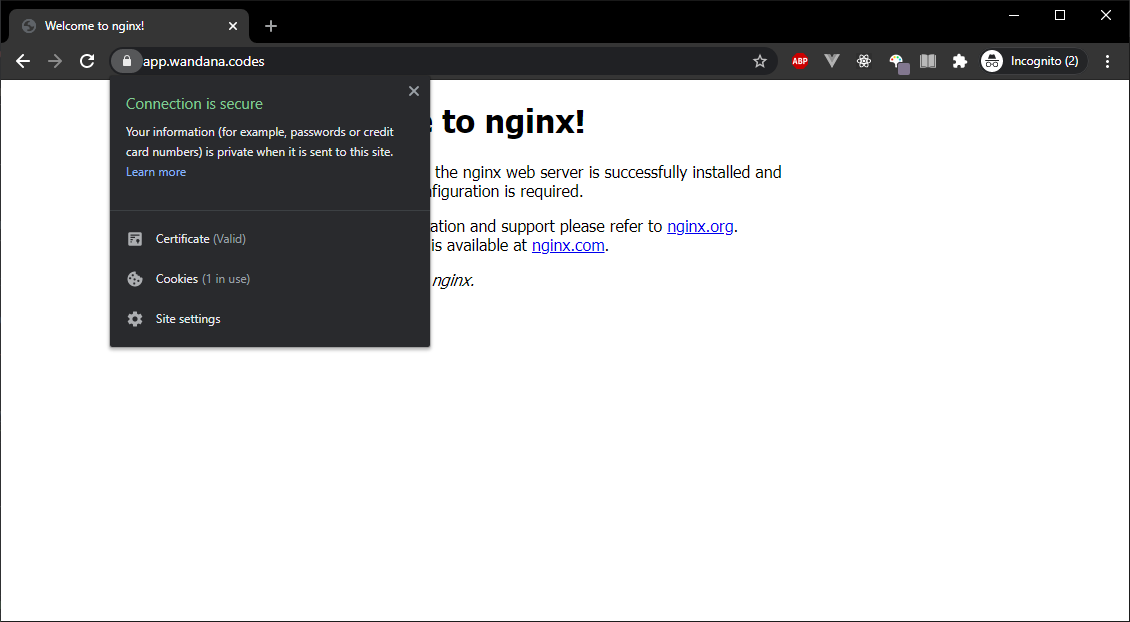Follow the nginx.com link

pyautogui.click(x=568, y=245)
